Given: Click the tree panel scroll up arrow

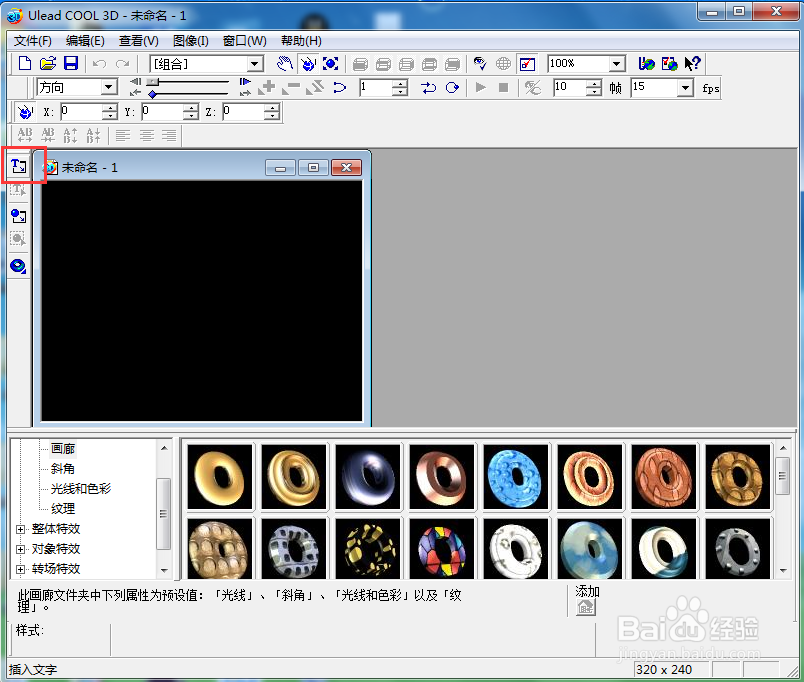Looking at the screenshot, I should (x=164, y=448).
